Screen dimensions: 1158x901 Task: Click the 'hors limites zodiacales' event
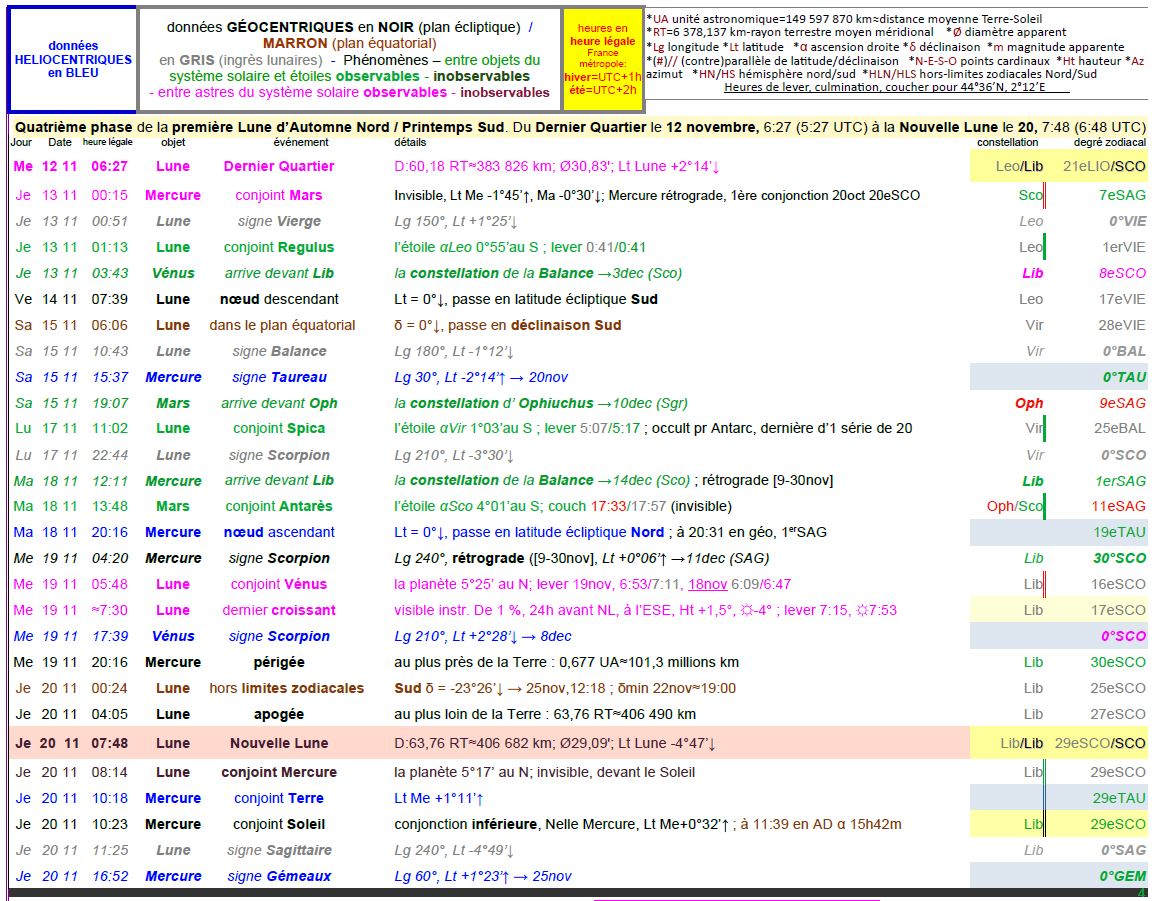pos(286,688)
